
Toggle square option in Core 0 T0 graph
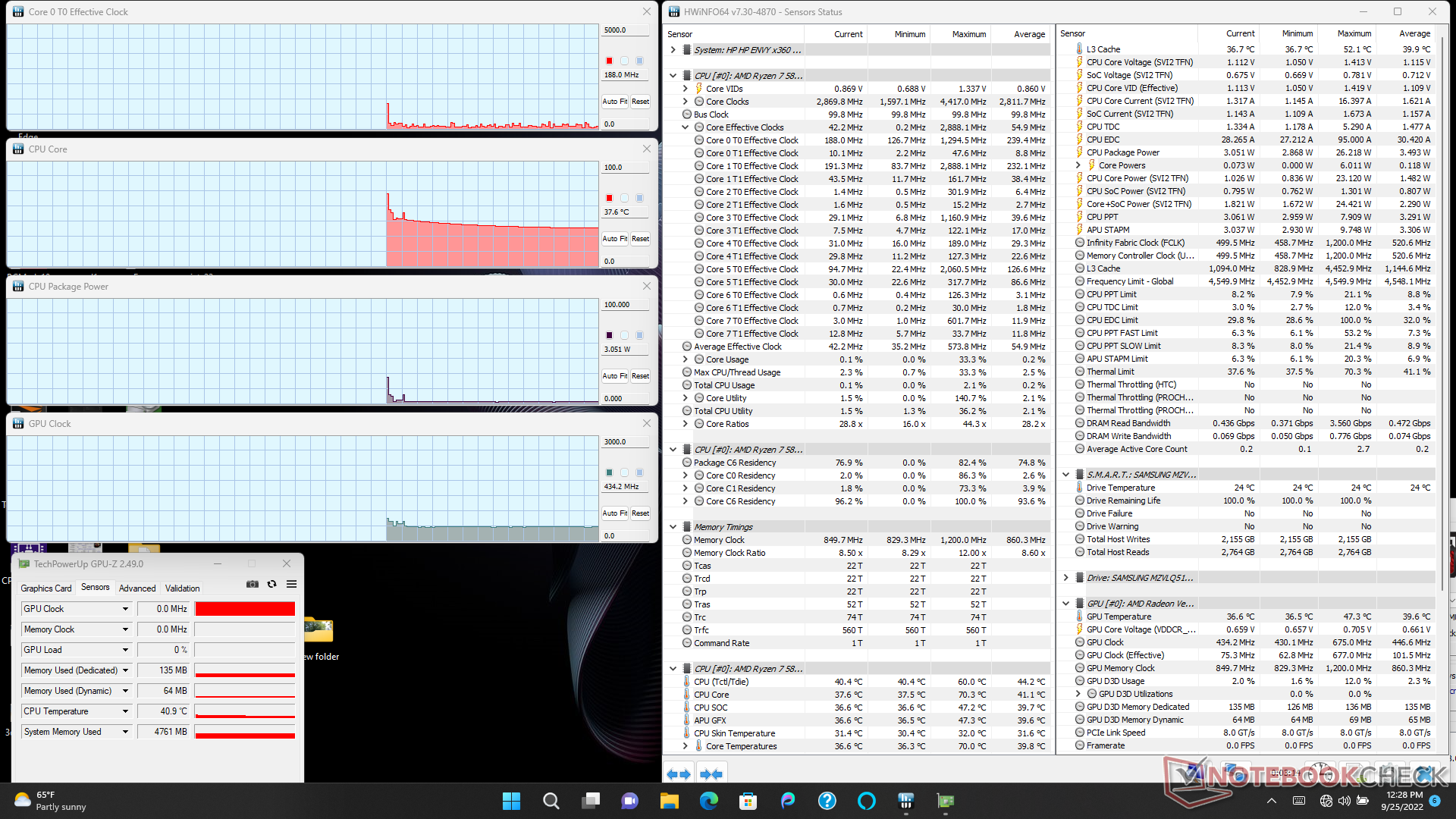click(x=639, y=61)
